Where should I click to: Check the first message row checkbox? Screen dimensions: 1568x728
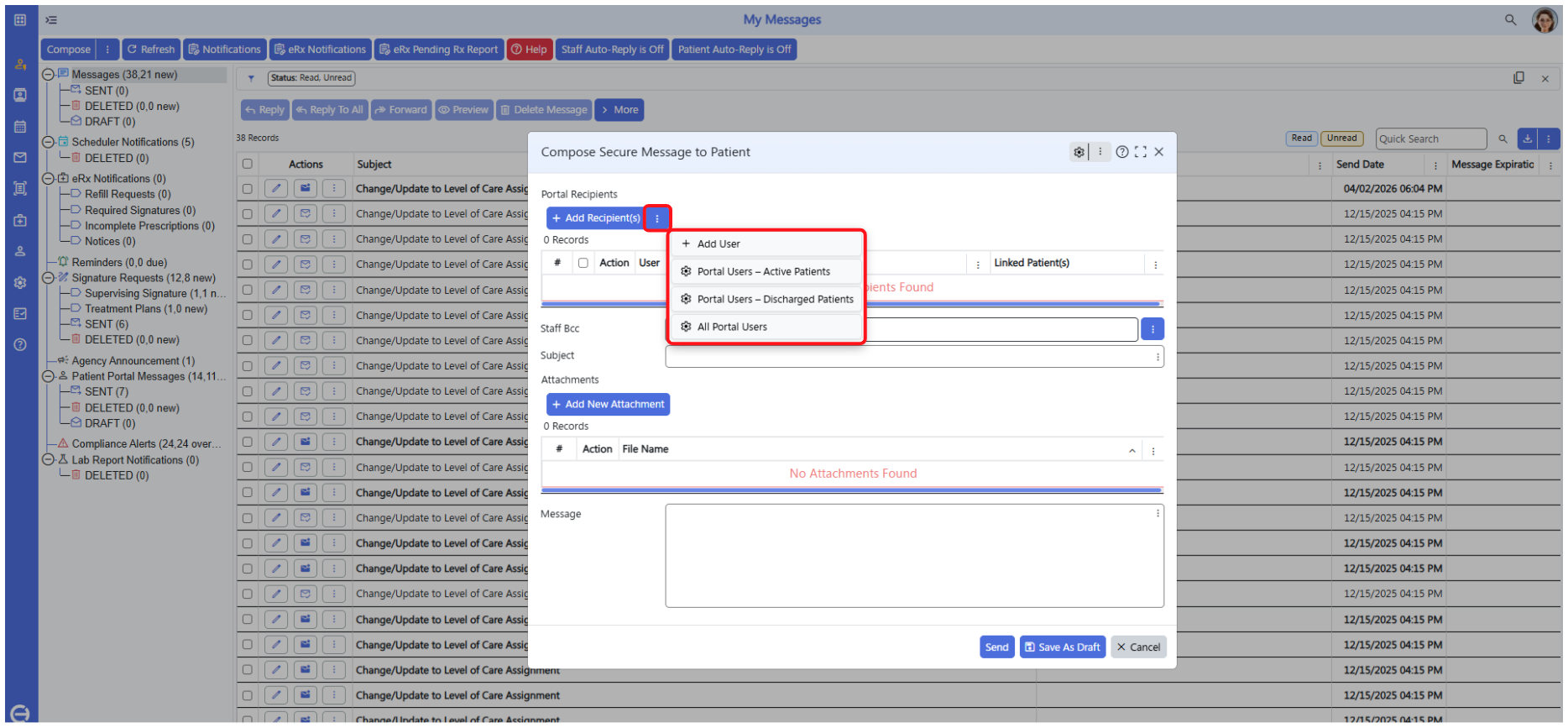point(247,189)
